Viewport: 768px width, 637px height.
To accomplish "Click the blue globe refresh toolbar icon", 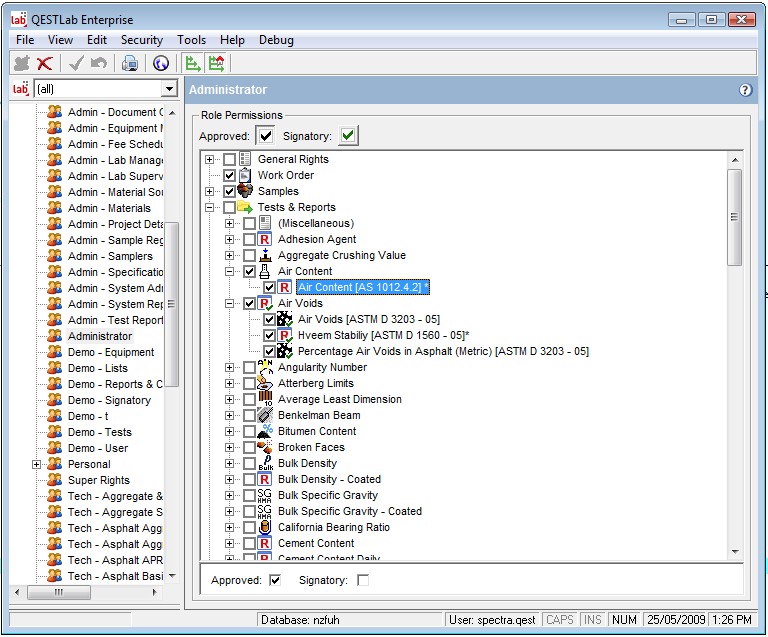I will coord(161,63).
